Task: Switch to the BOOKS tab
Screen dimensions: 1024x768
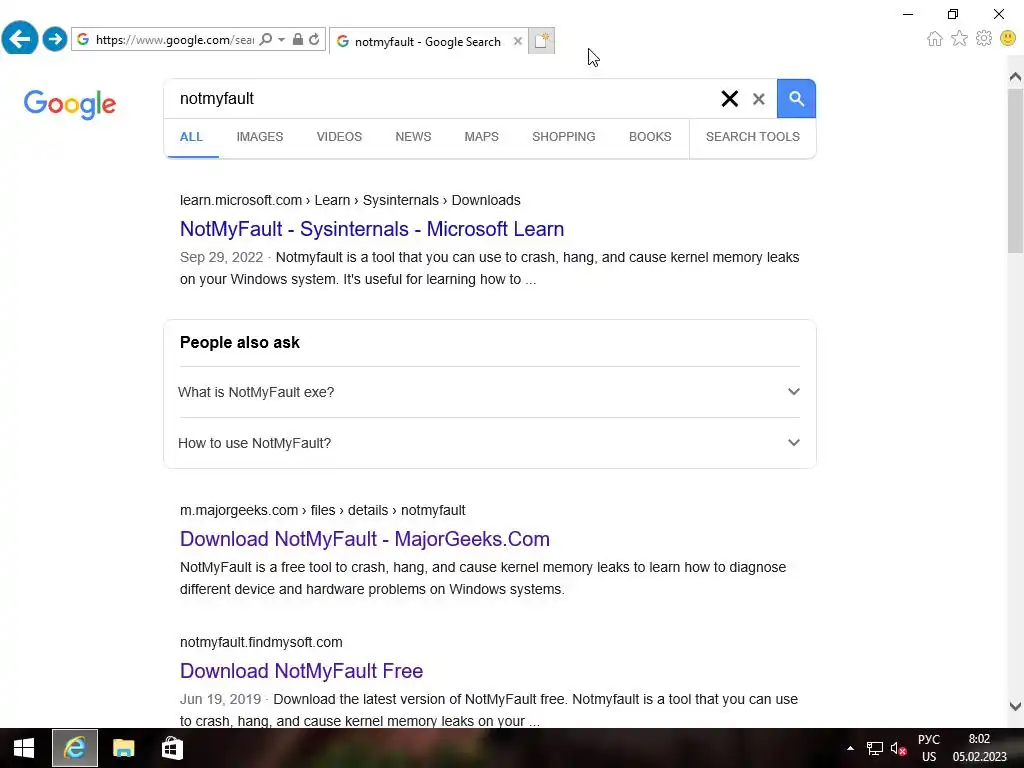Action: coord(650,136)
